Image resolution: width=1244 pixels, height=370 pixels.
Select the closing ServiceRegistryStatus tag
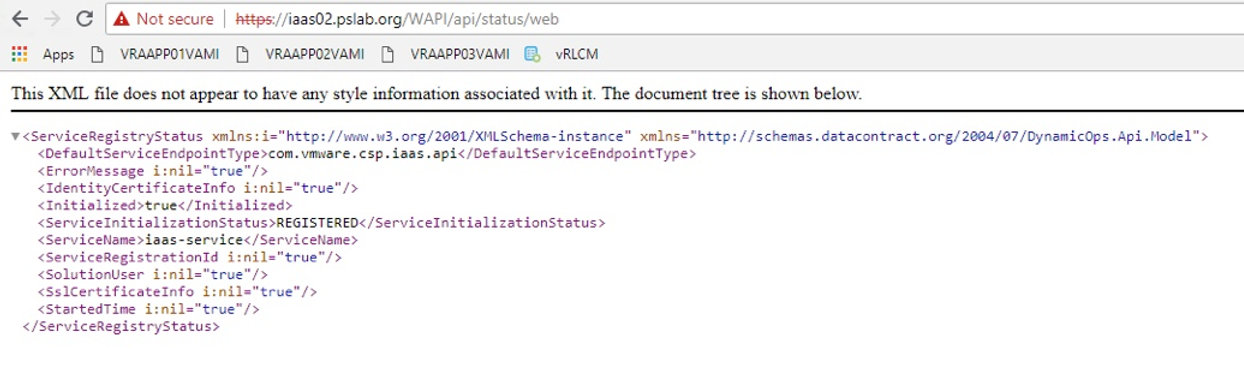(120, 326)
